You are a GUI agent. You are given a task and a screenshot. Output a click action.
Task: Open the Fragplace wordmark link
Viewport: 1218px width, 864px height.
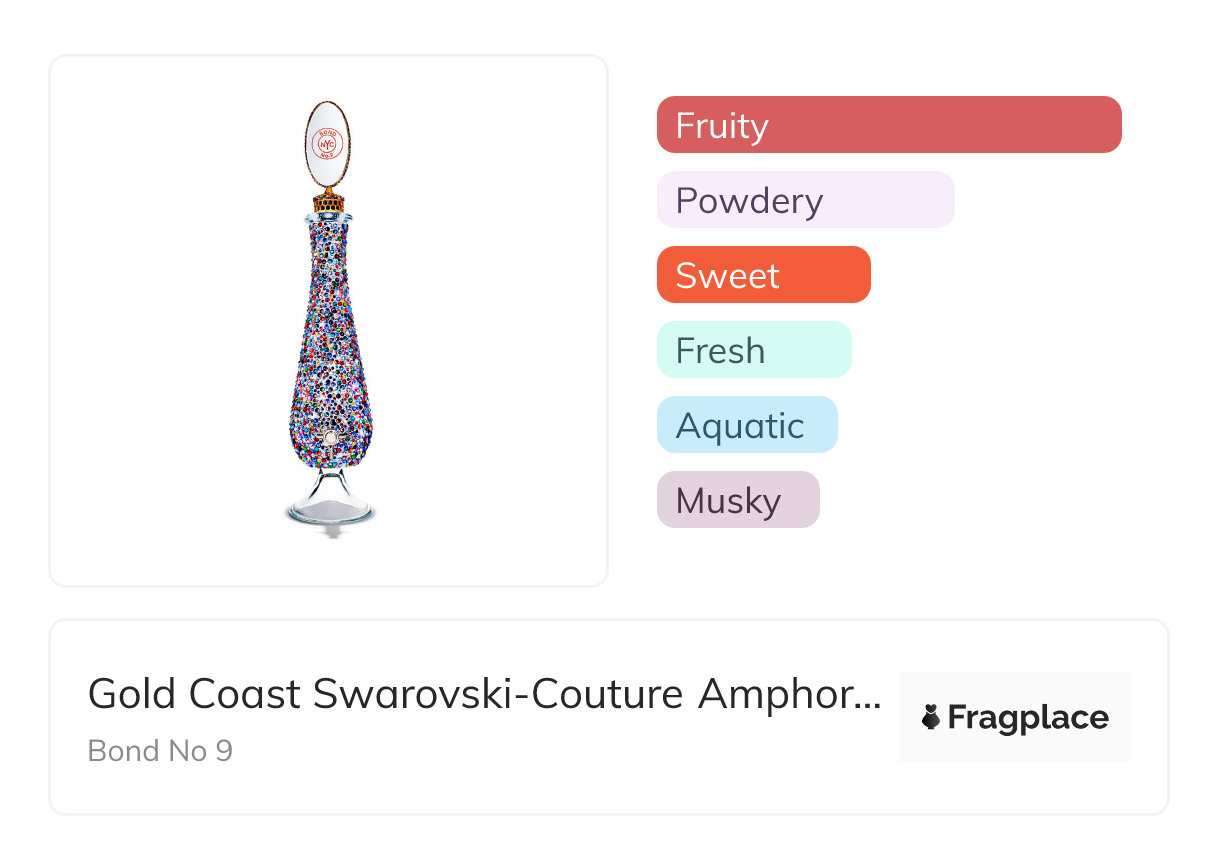tap(1027, 717)
